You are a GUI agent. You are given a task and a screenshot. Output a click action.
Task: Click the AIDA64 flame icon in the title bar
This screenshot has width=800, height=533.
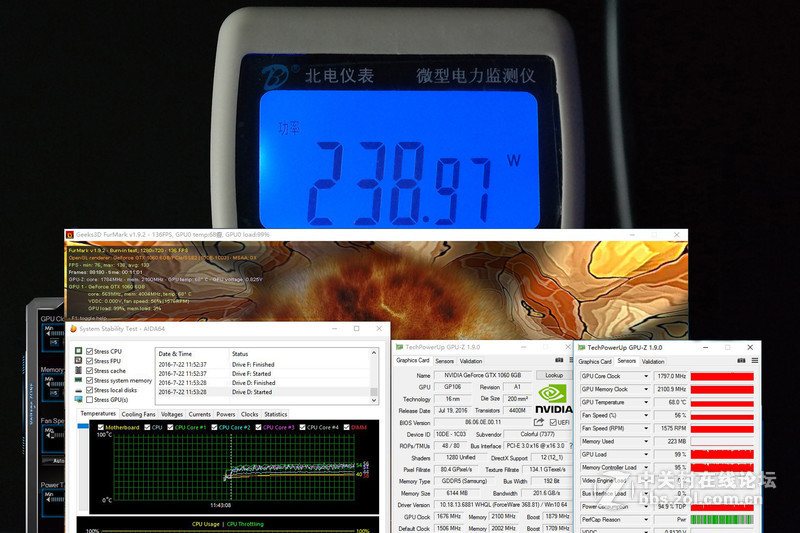(73, 329)
